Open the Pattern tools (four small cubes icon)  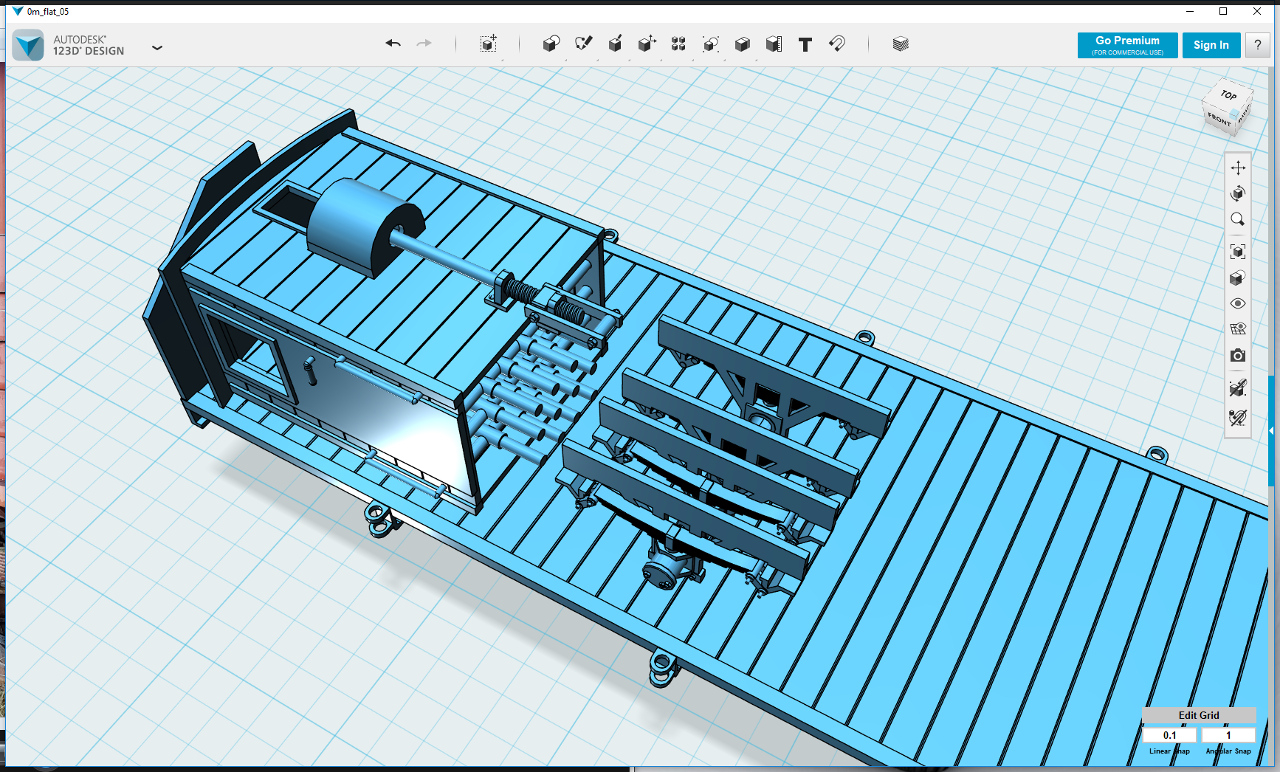(x=678, y=44)
